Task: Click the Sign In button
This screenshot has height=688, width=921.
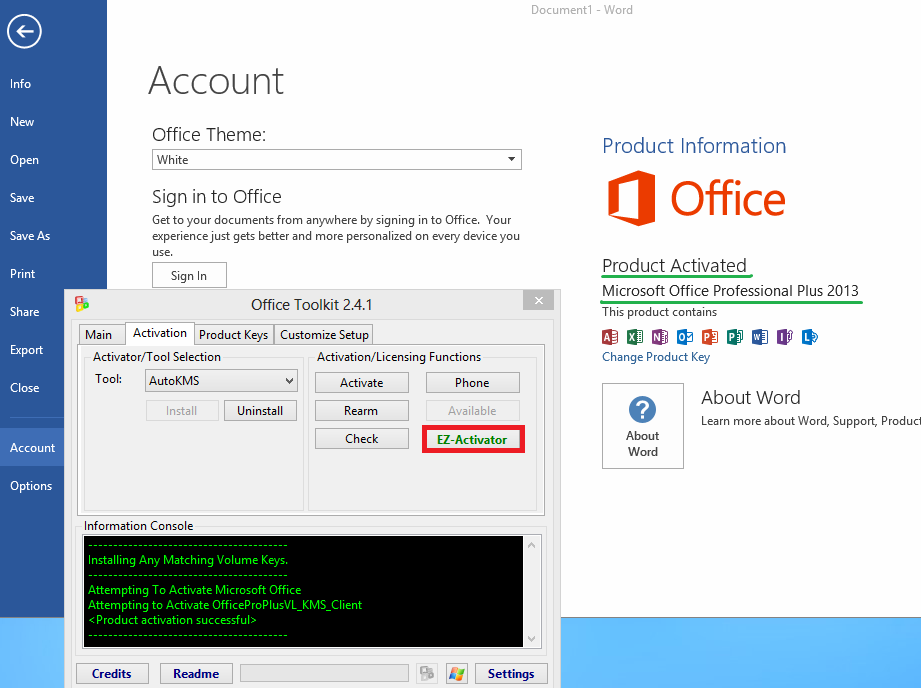Action: tap(189, 276)
